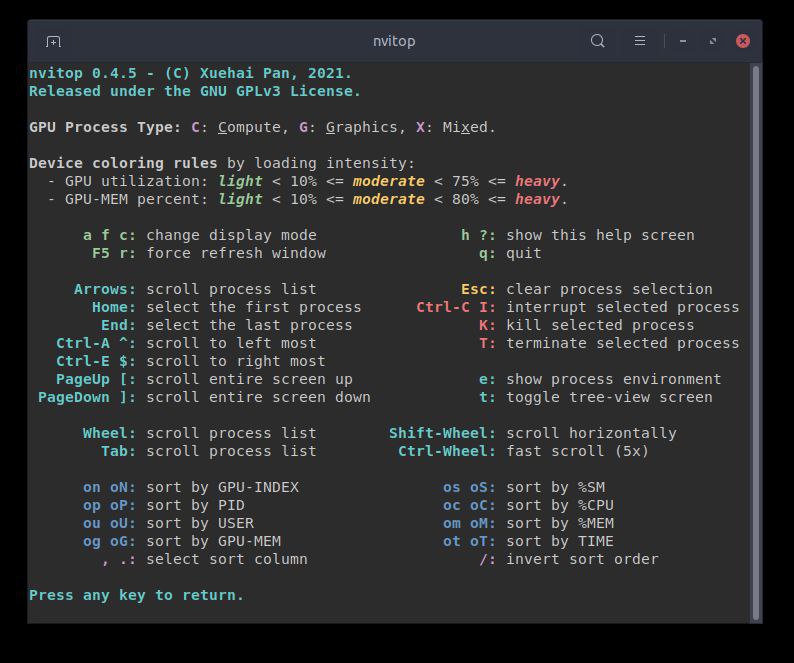Close the nvitop terminal window
Screen dimensions: 794x663
pos(743,41)
